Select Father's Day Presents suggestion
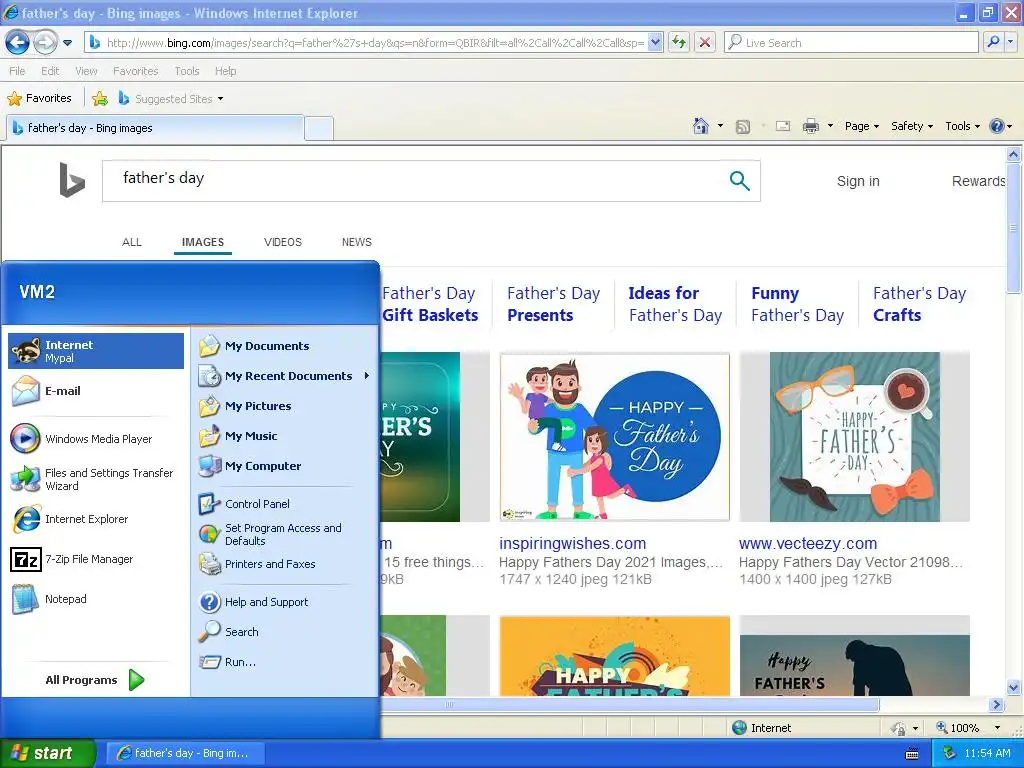Image resolution: width=1024 pixels, height=768 pixels. coord(553,304)
